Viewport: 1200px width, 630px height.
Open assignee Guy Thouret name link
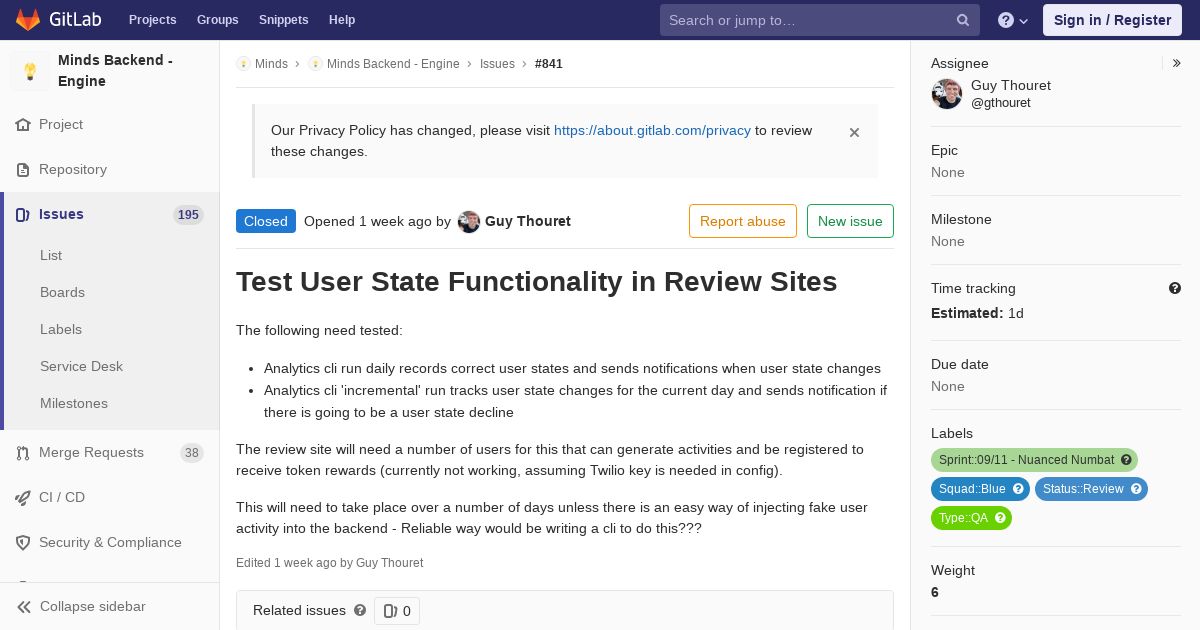(x=1011, y=86)
